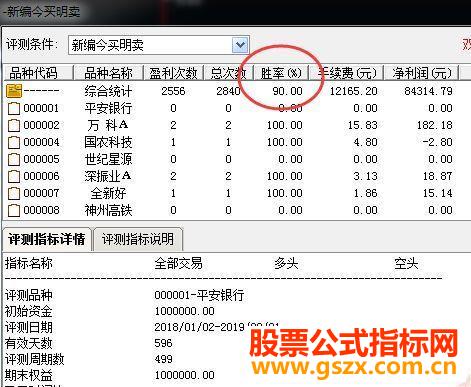Viewport: 471px width, 387px height.
Task: Click the 多头 column label
Action: coord(286,263)
